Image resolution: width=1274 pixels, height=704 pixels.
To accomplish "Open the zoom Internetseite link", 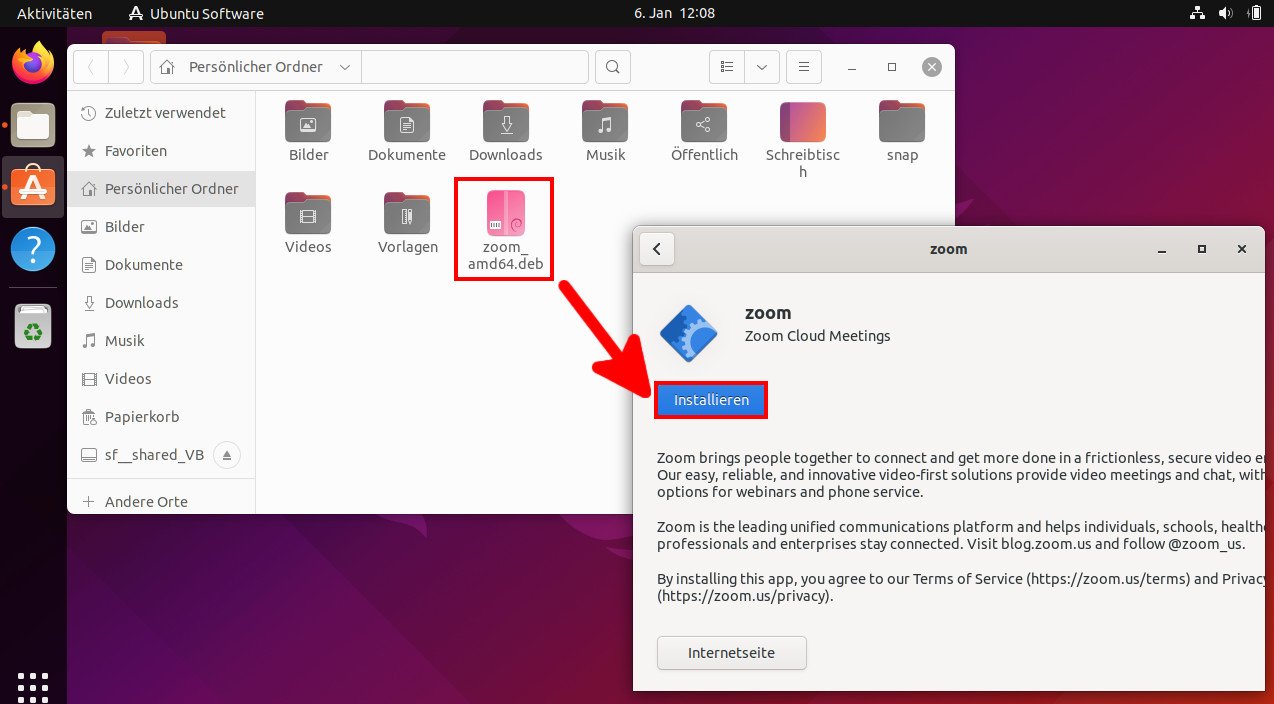I will click(x=731, y=652).
